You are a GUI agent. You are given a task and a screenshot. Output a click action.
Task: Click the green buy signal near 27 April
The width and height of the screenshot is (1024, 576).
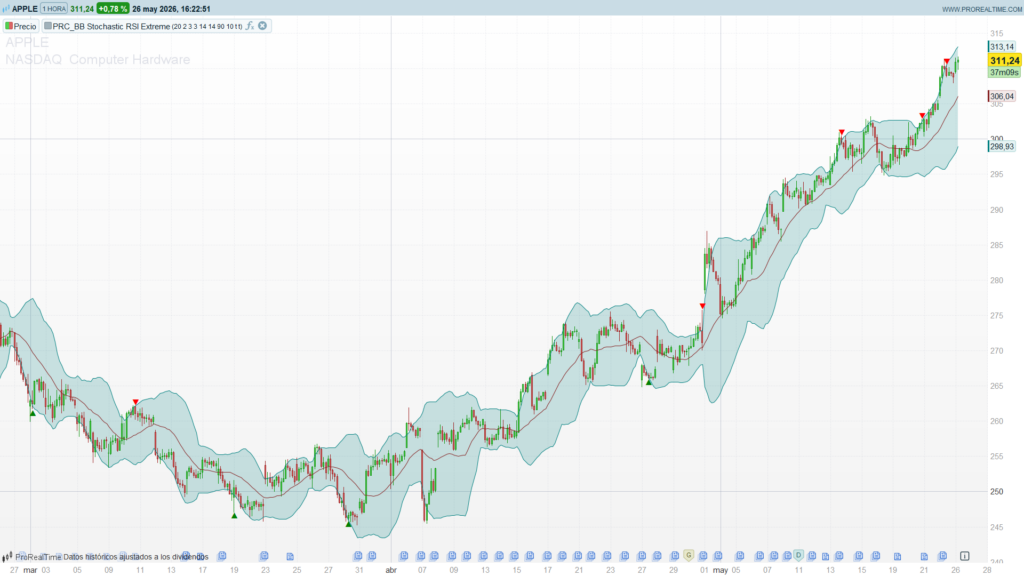(x=648, y=383)
